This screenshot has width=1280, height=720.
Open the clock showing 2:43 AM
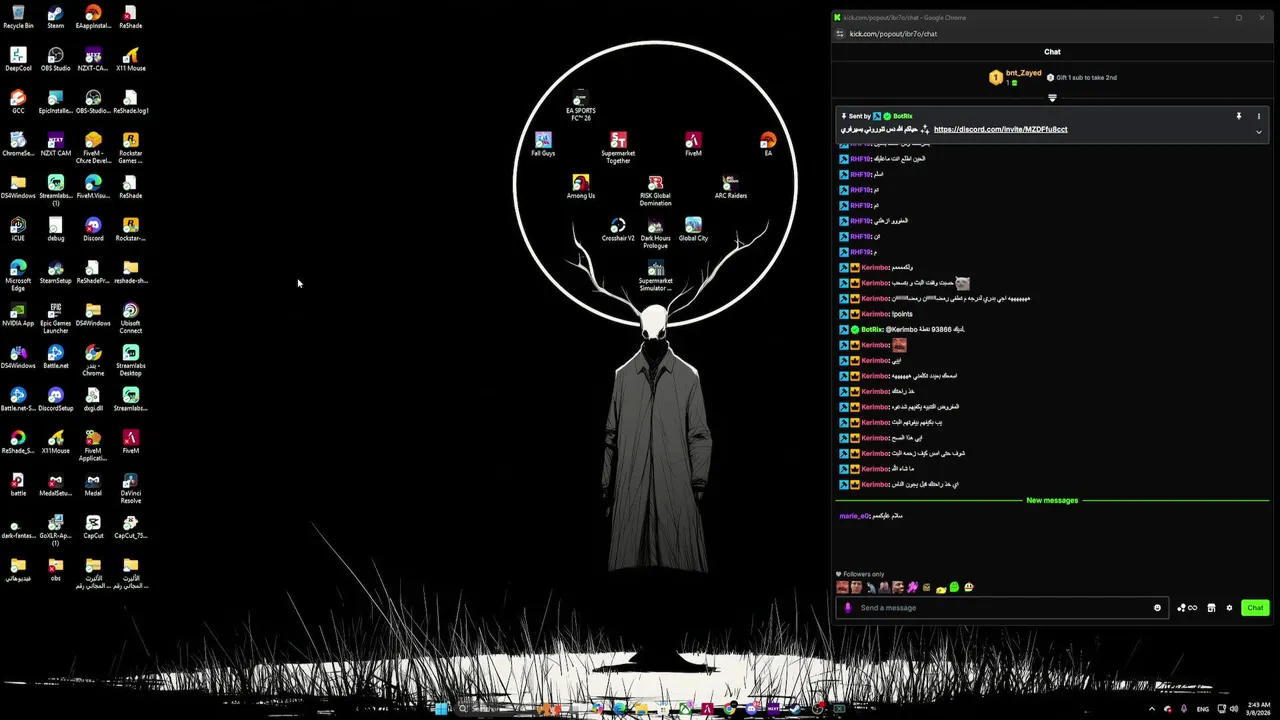(x=1258, y=709)
